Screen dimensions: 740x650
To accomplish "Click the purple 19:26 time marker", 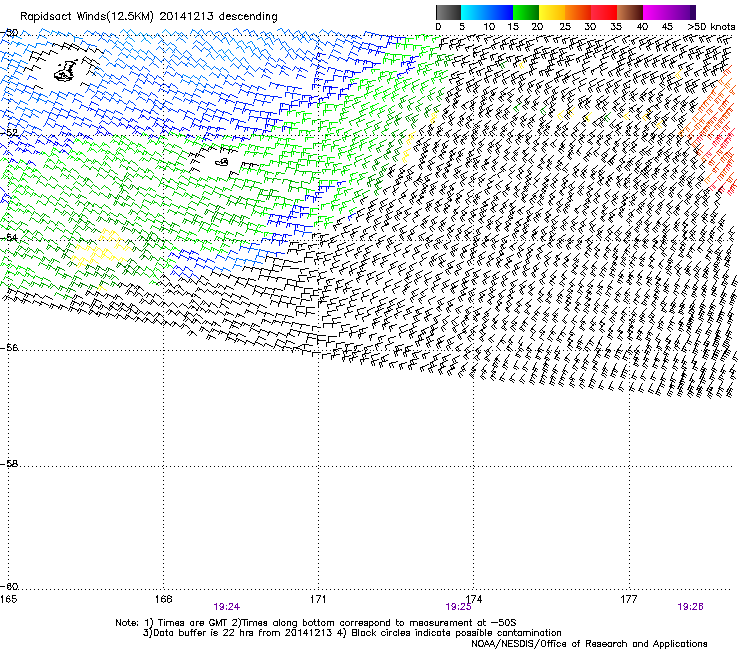I will coord(690,607).
